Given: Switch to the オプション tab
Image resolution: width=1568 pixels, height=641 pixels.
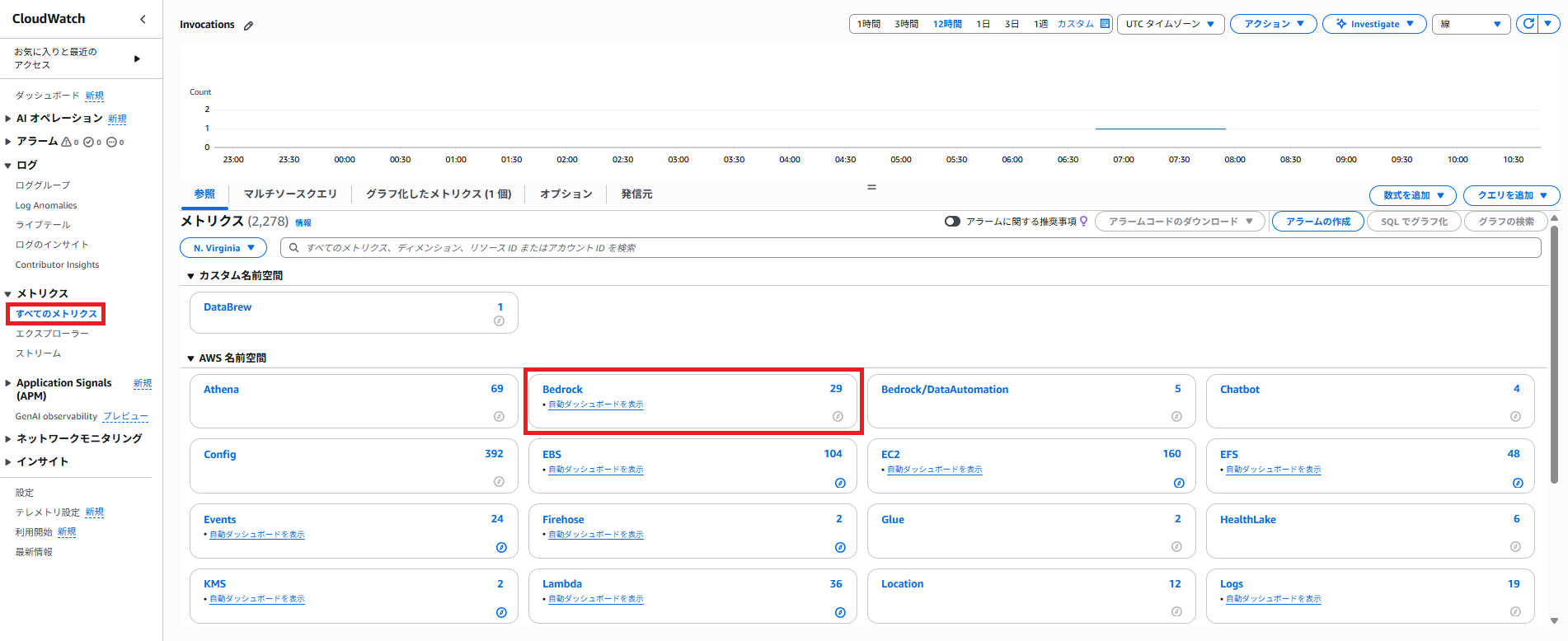Looking at the screenshot, I should (x=566, y=194).
